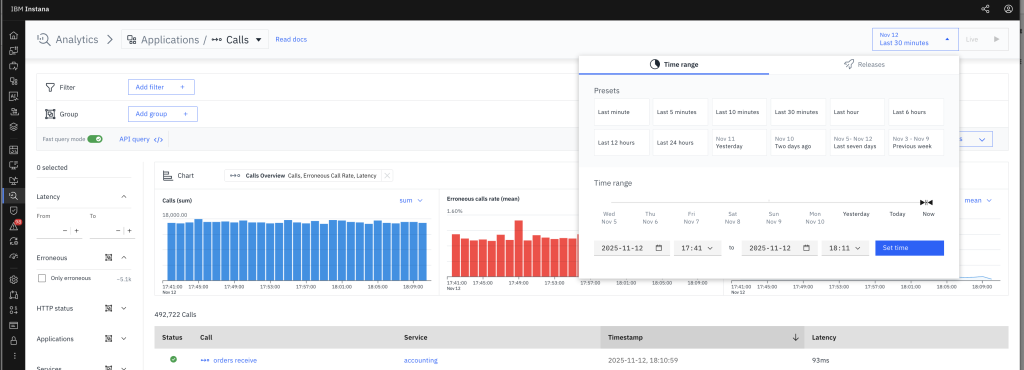Open the accounting service link
Viewport: 1024px width, 370px height.
tap(421, 360)
